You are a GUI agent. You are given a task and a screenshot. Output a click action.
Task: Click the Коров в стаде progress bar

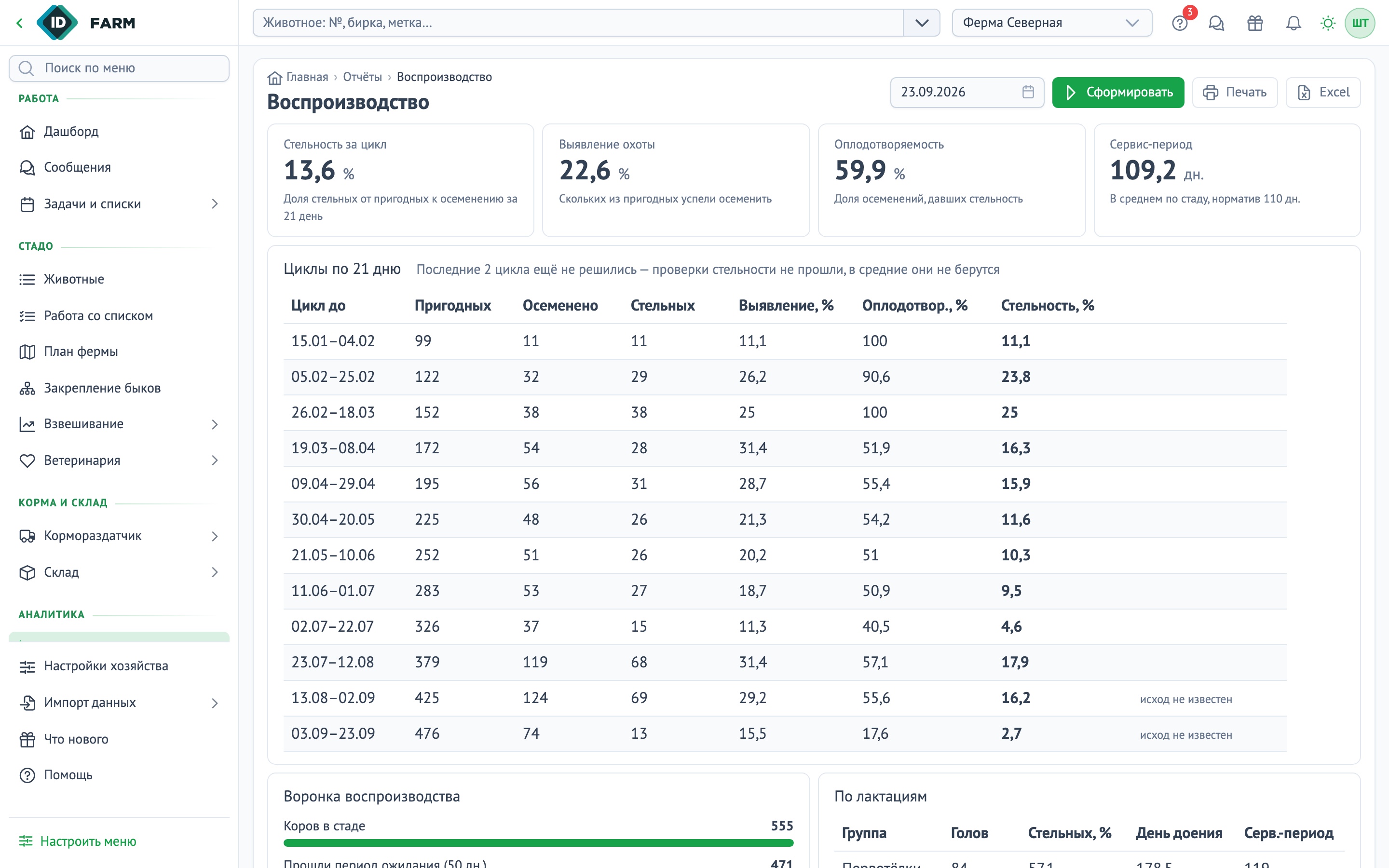538,843
